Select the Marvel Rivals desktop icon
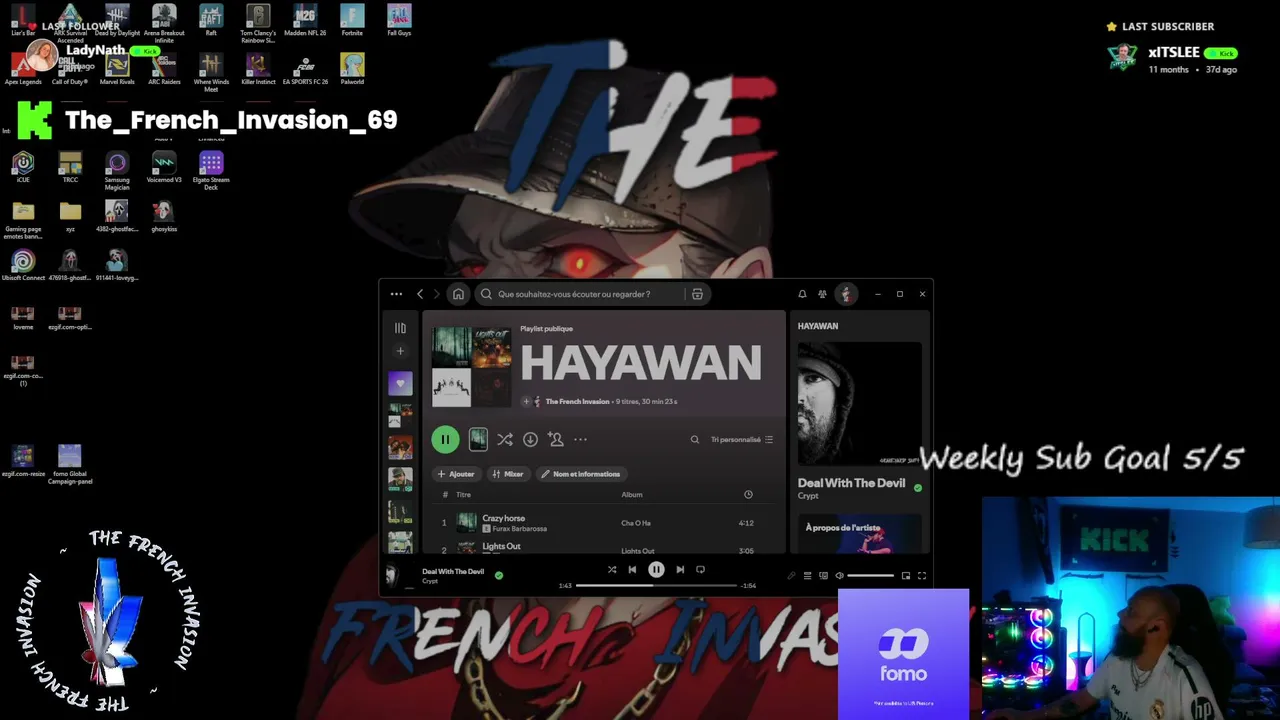1280x720 pixels. (117, 69)
